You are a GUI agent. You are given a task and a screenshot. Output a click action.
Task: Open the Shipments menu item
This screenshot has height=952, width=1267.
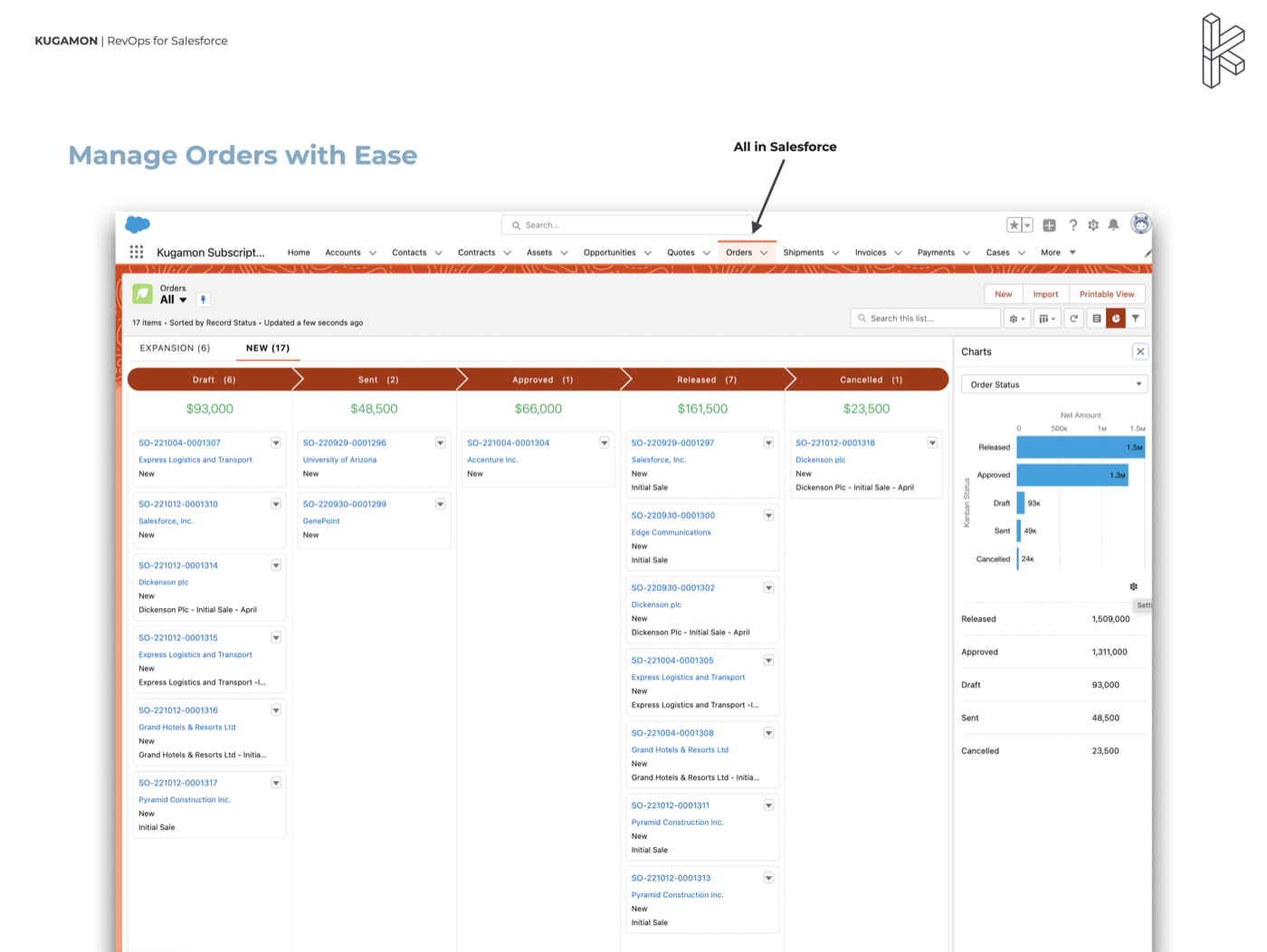(x=804, y=252)
